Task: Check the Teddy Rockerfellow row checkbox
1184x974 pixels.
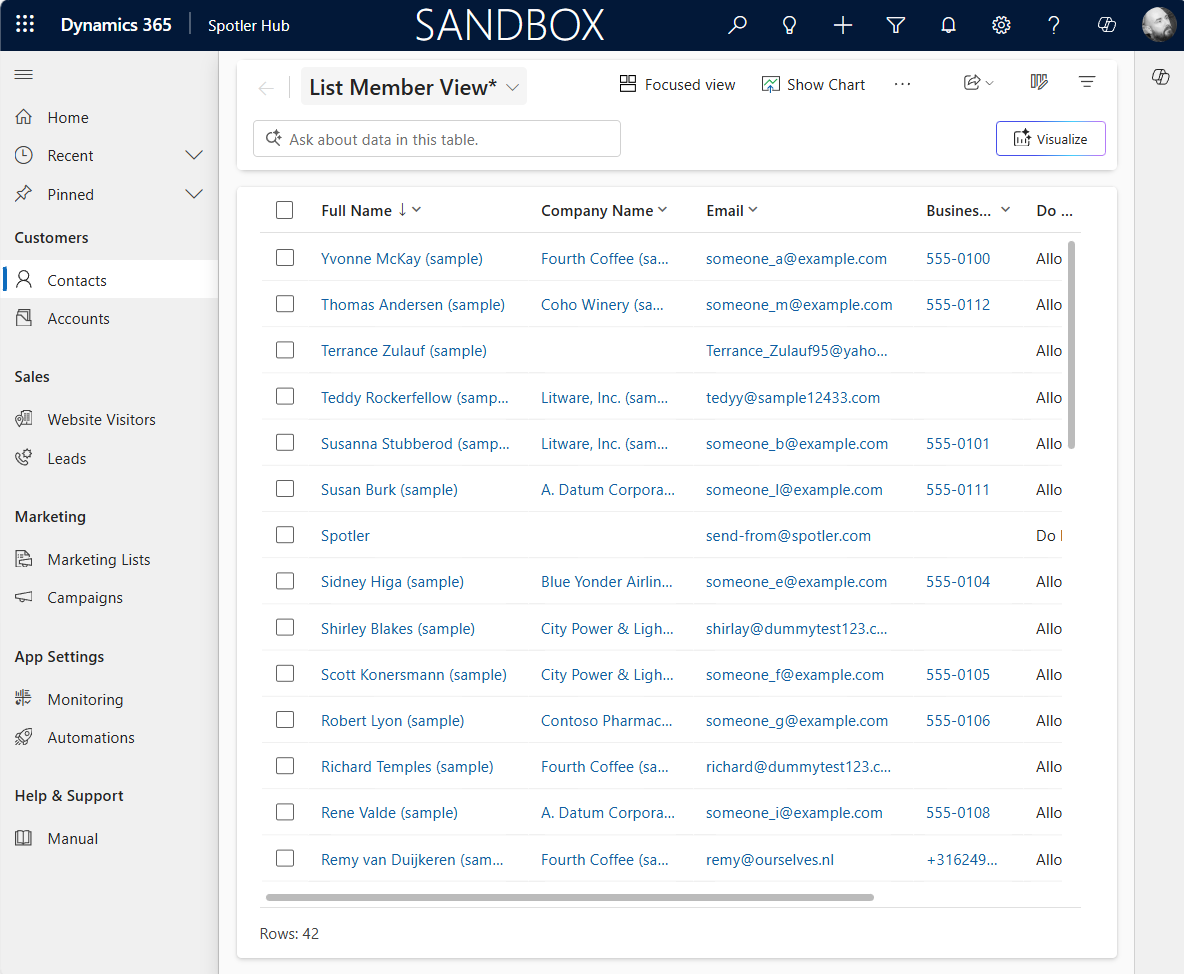Action: point(285,396)
